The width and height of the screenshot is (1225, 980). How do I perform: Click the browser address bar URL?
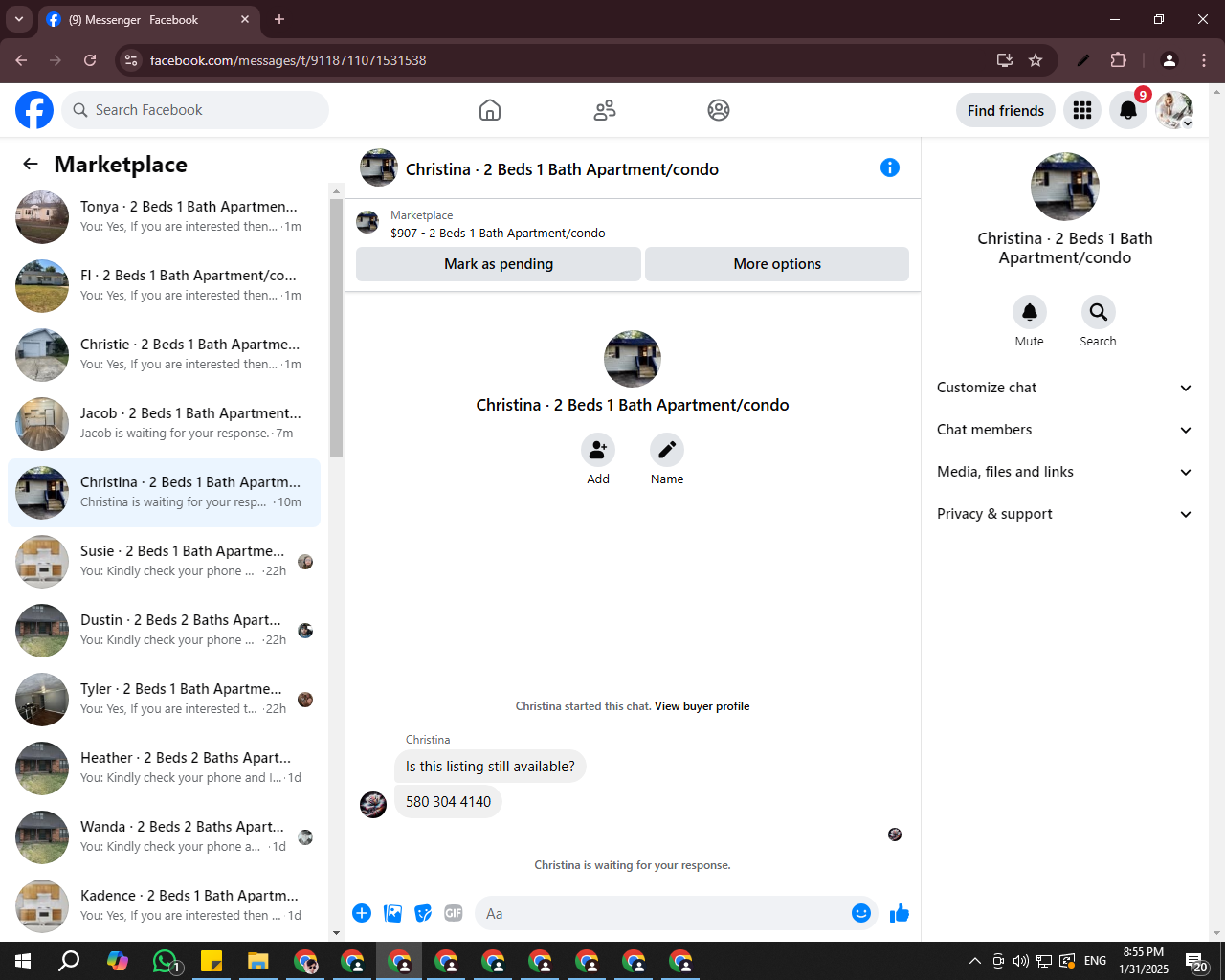[x=288, y=60]
